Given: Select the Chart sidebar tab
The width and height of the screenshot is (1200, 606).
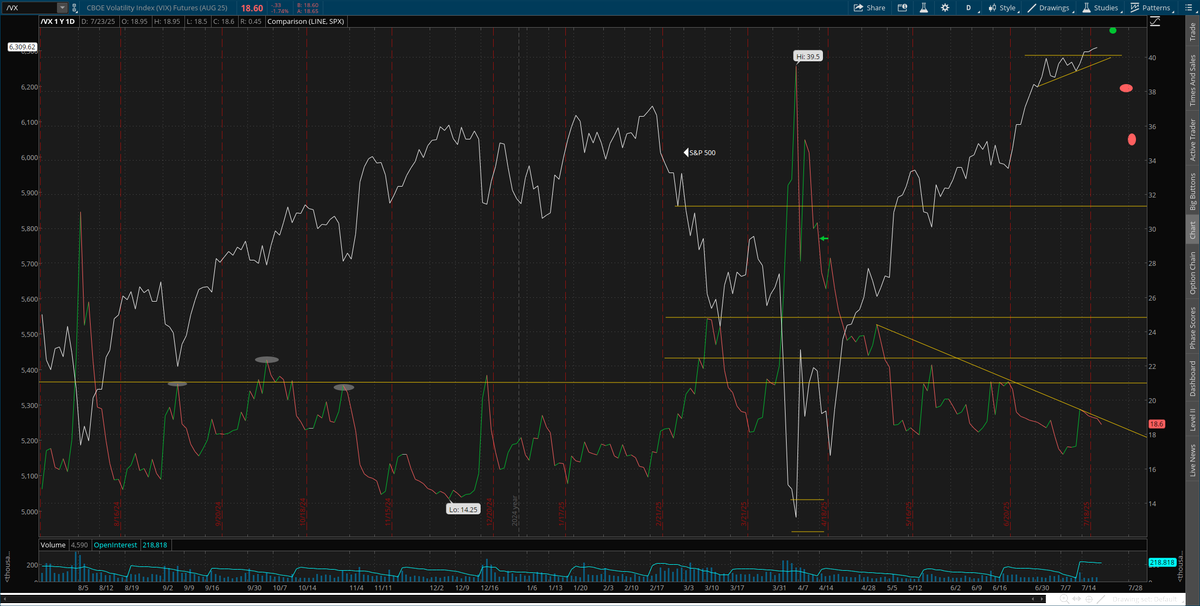Looking at the screenshot, I should click(x=1191, y=230).
